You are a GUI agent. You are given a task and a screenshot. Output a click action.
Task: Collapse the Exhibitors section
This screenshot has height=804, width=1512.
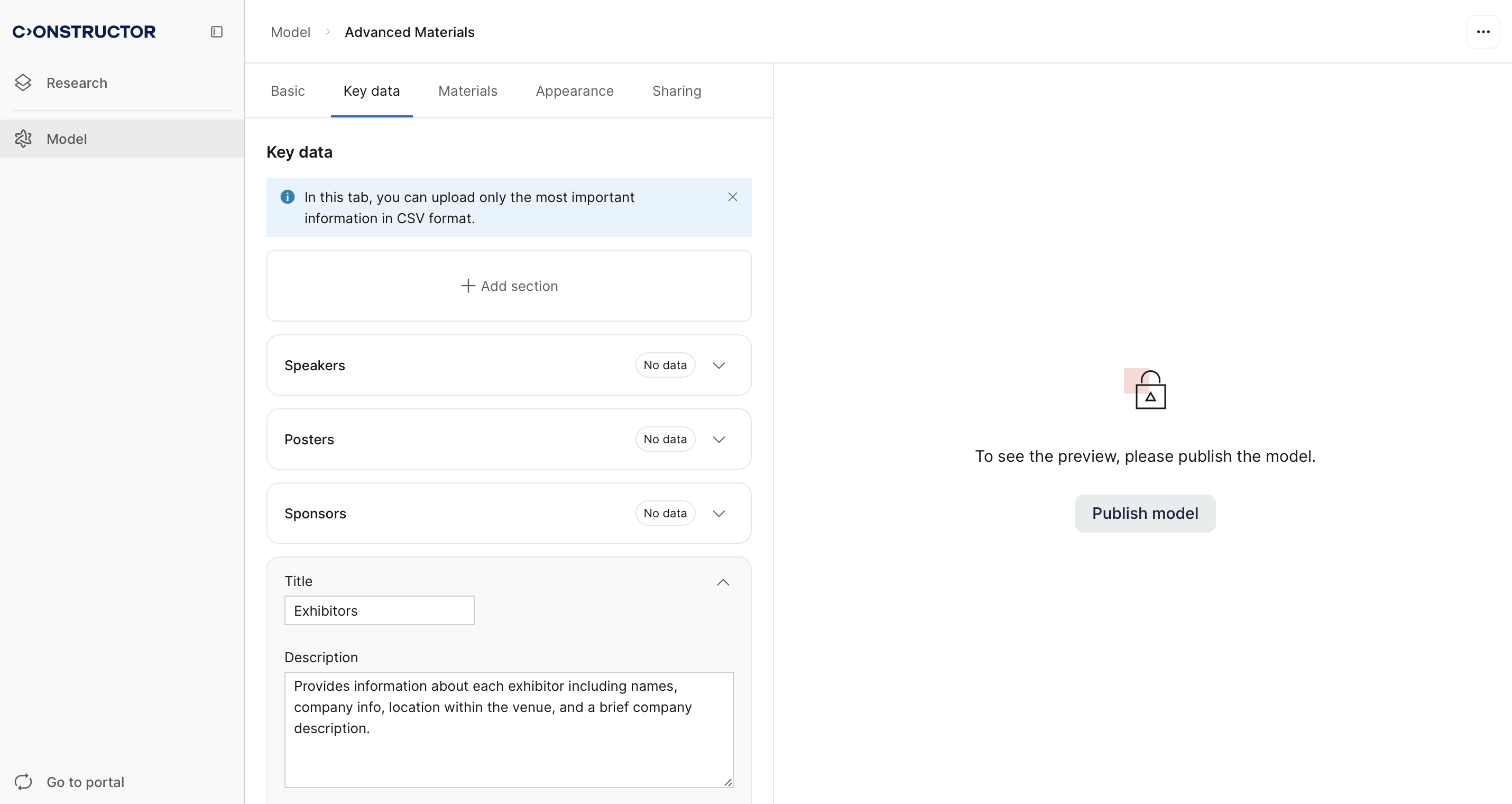click(723, 582)
